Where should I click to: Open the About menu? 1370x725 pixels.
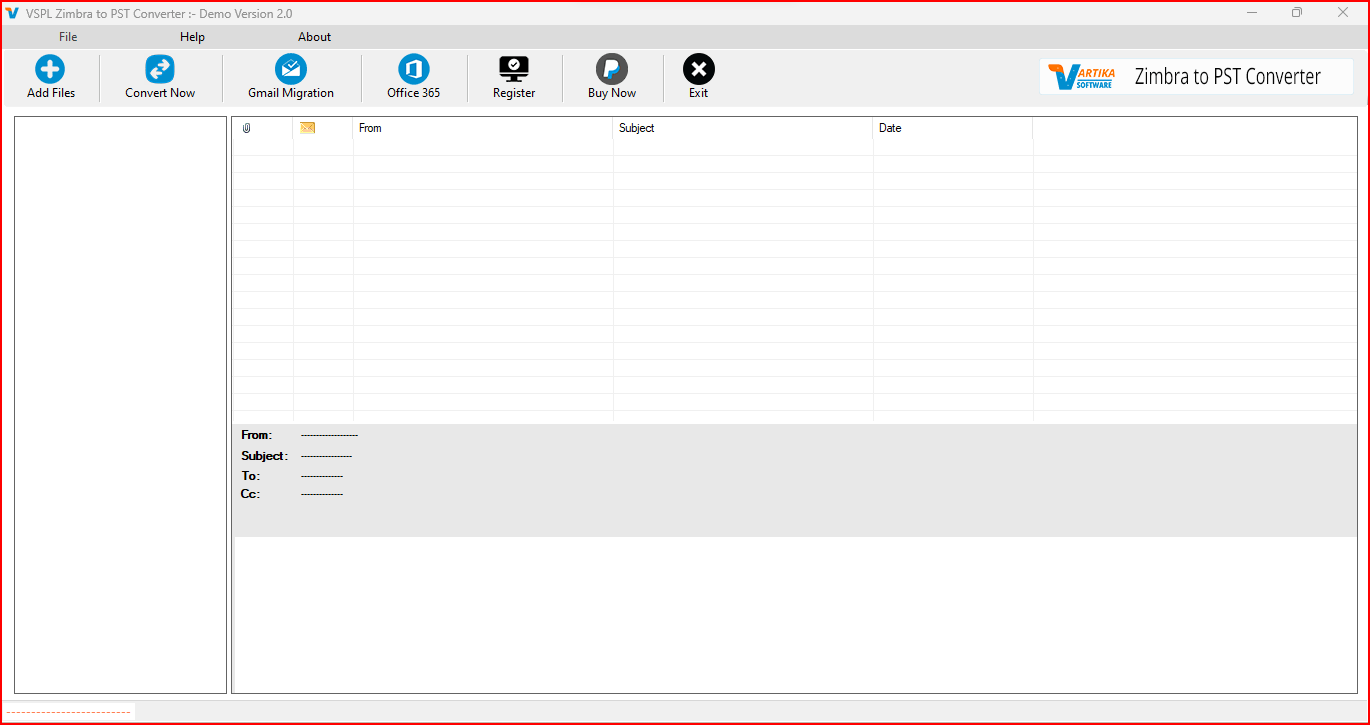[314, 37]
